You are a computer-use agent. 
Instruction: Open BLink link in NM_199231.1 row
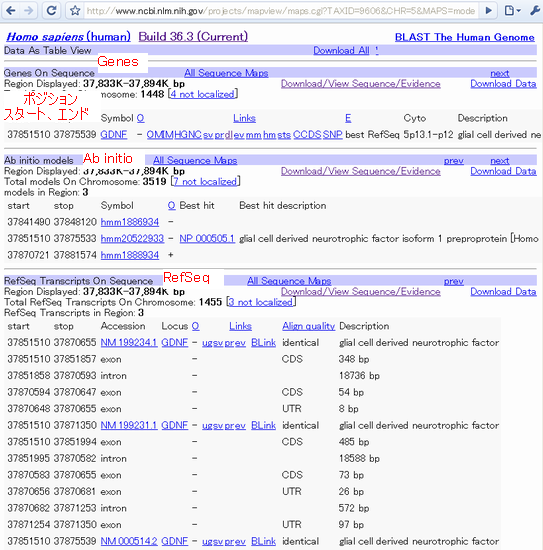263,425
